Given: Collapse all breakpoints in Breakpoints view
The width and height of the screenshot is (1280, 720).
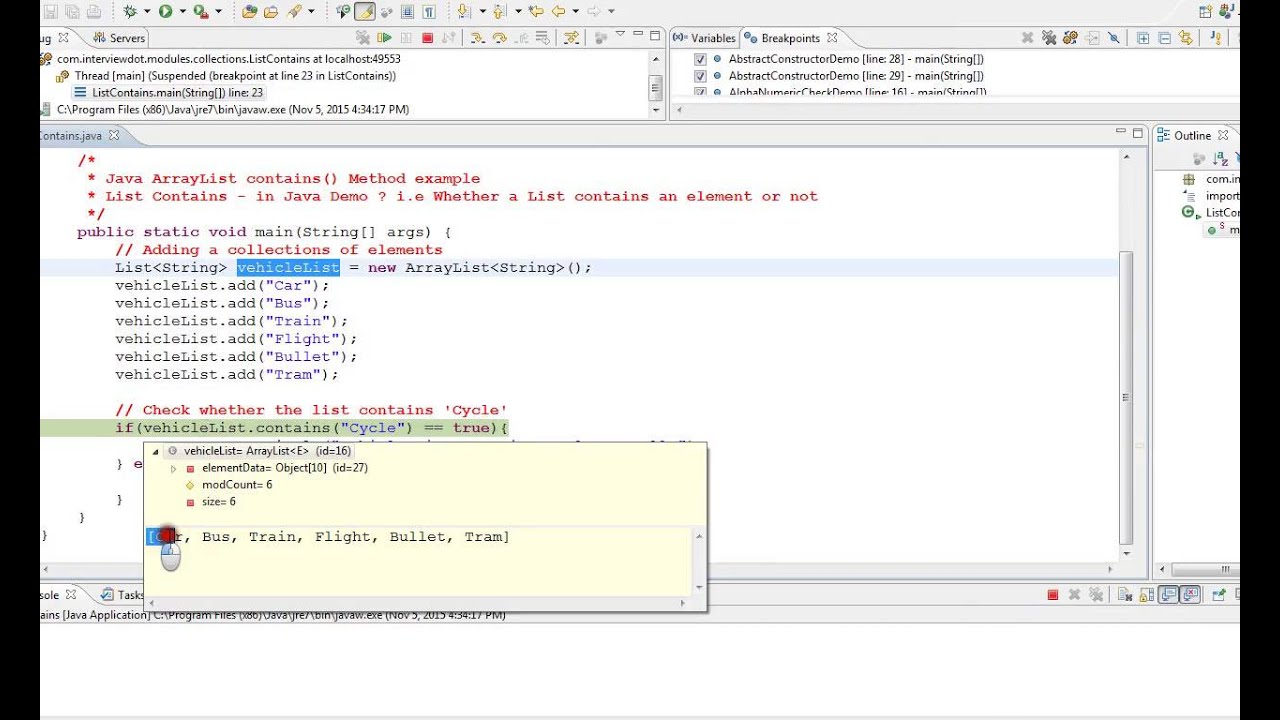Looking at the screenshot, I should coord(1164,38).
